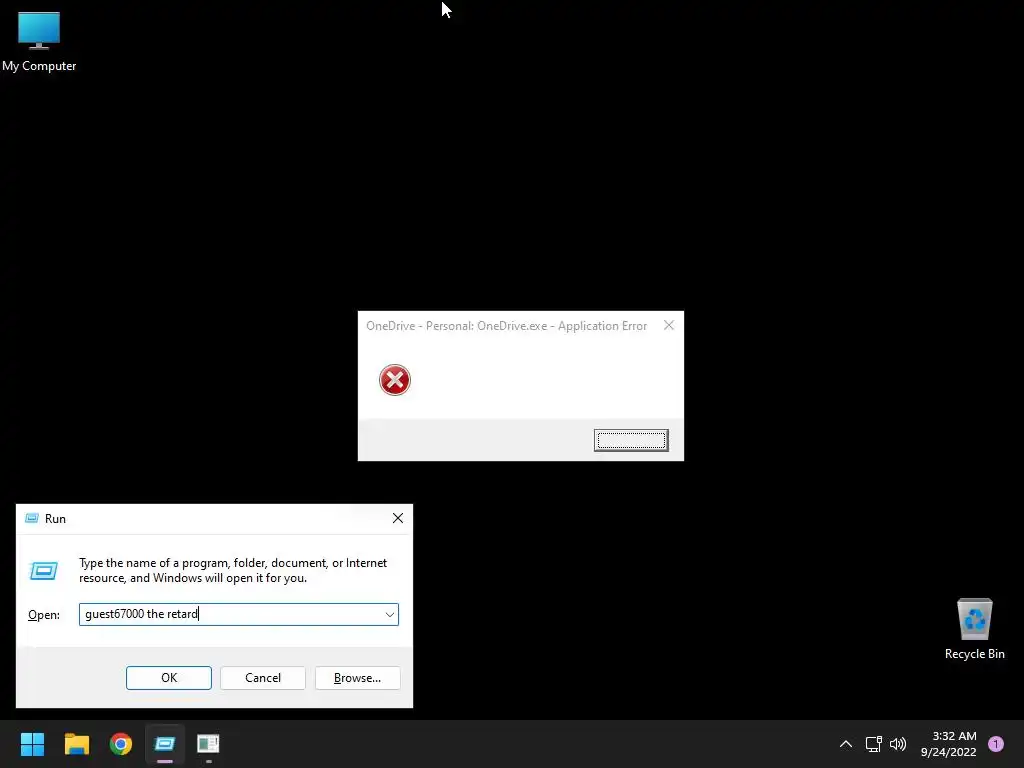
Task: Expand the Open history dropdown arrow
Action: (390, 615)
